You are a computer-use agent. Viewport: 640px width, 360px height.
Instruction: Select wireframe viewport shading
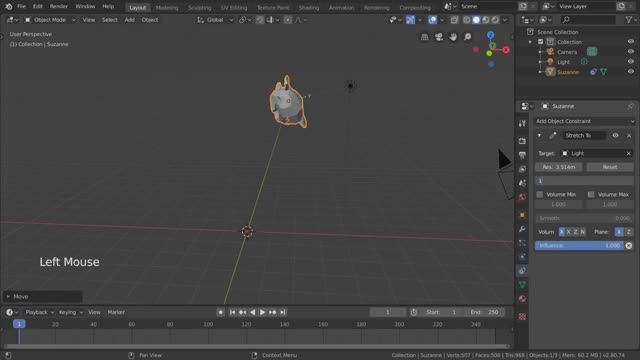coord(467,20)
